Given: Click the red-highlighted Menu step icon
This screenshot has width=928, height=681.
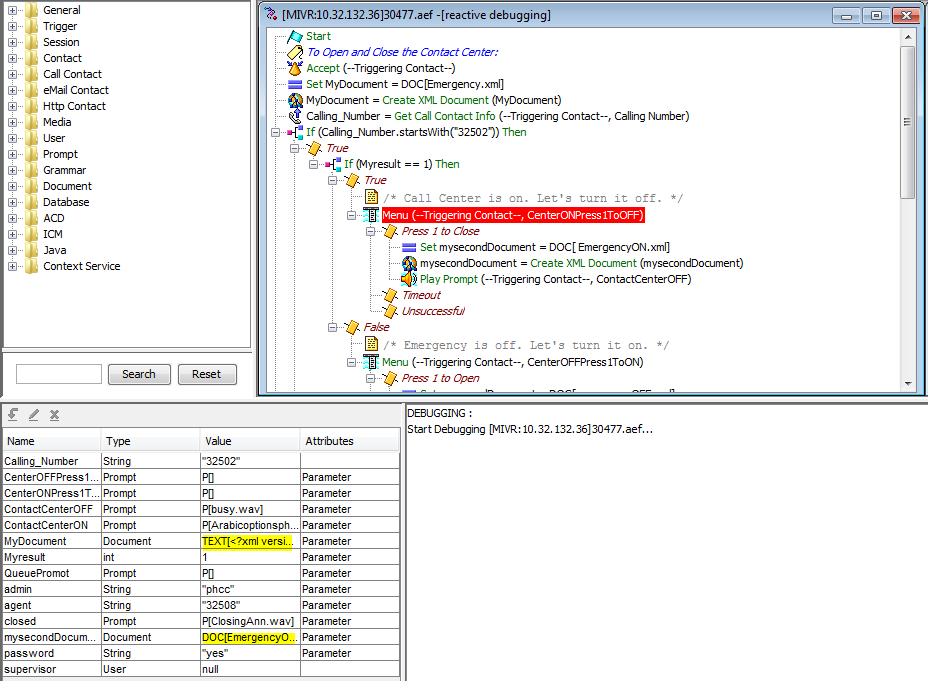Looking at the screenshot, I should pos(371,215).
